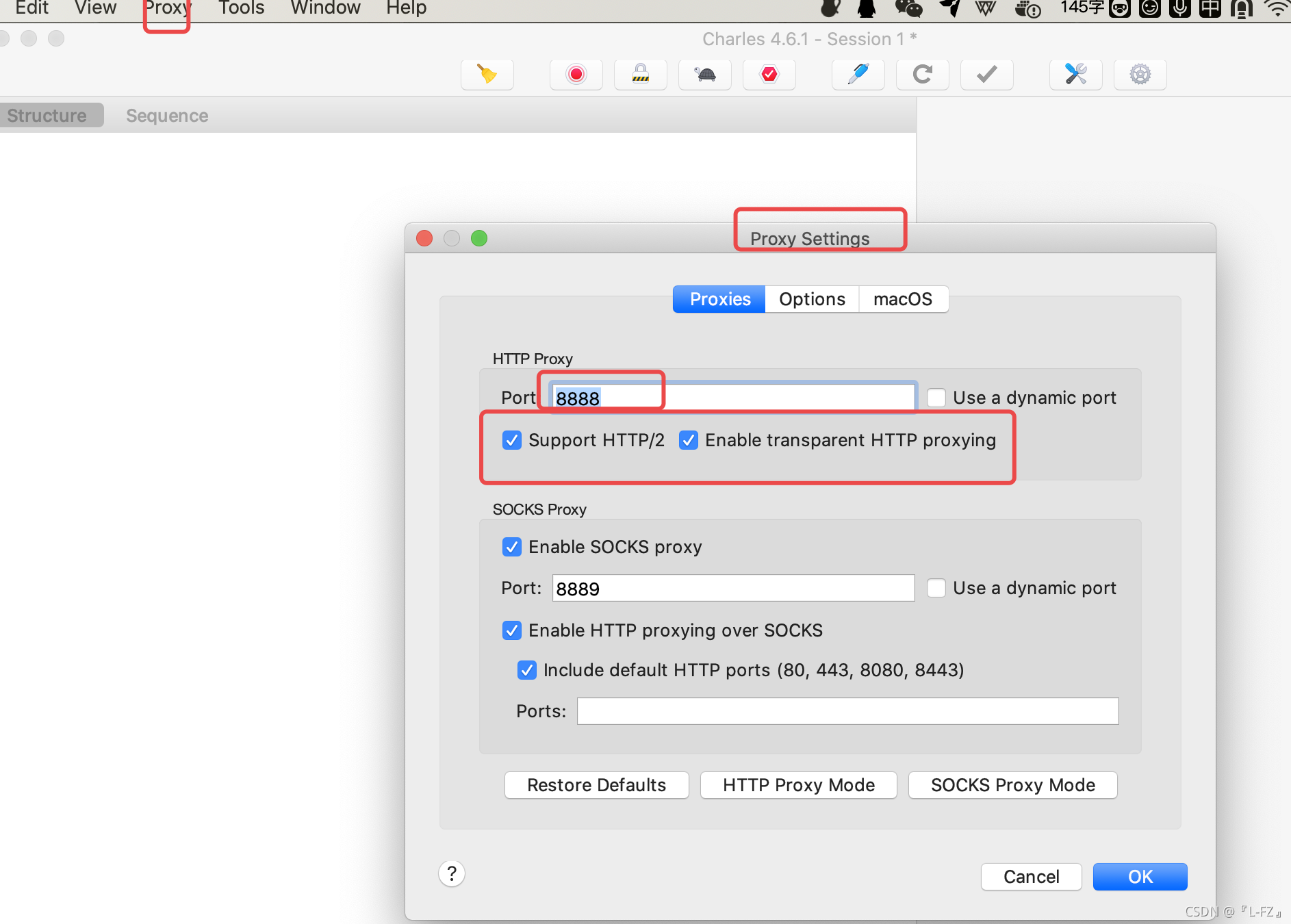
Task: Select the Proxies tab
Action: pos(719,299)
